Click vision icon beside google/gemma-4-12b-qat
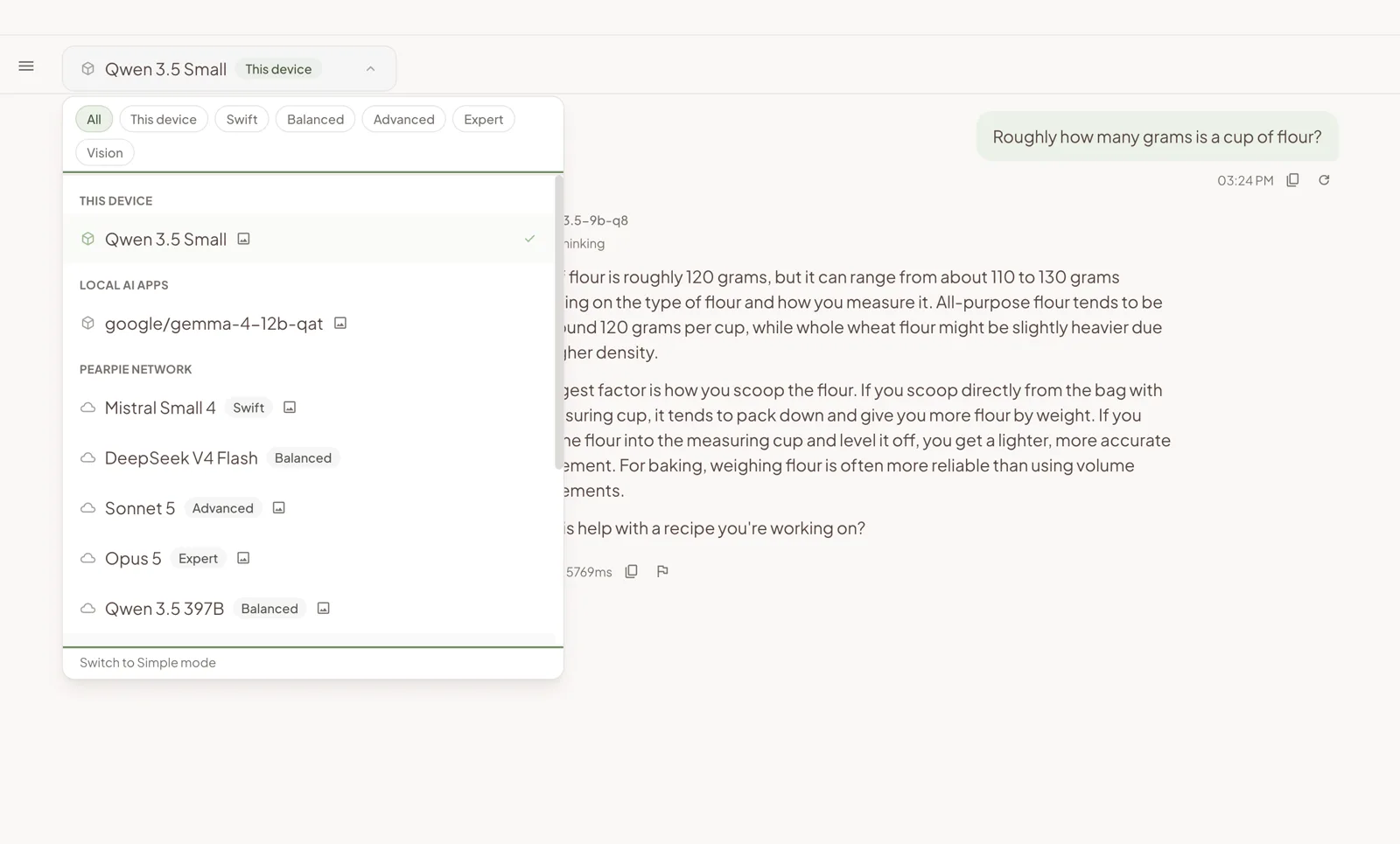 (x=340, y=324)
